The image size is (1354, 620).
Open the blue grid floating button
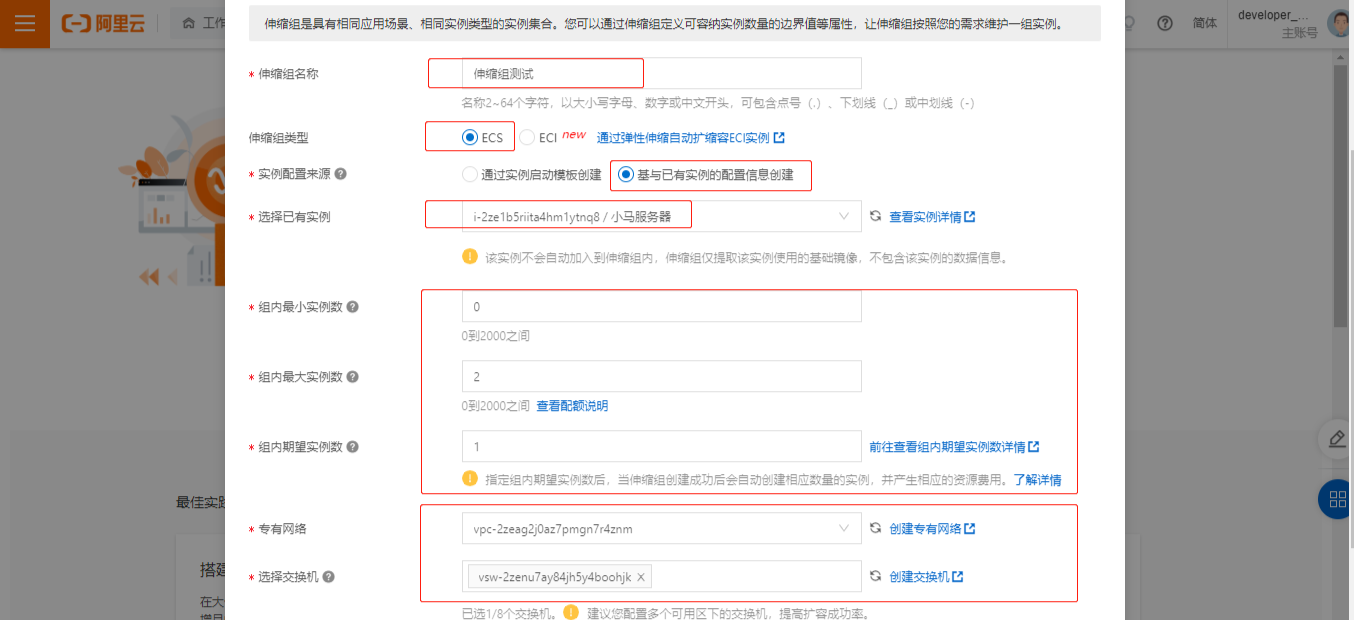[x=1336, y=499]
